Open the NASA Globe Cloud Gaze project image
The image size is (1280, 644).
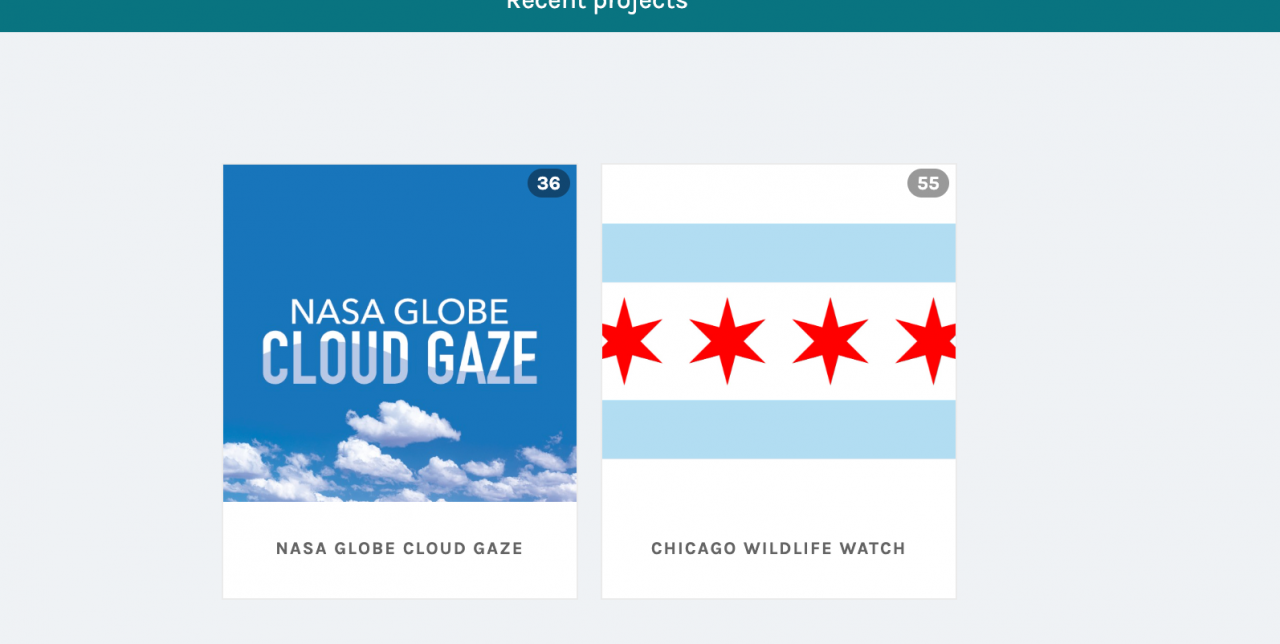(400, 333)
